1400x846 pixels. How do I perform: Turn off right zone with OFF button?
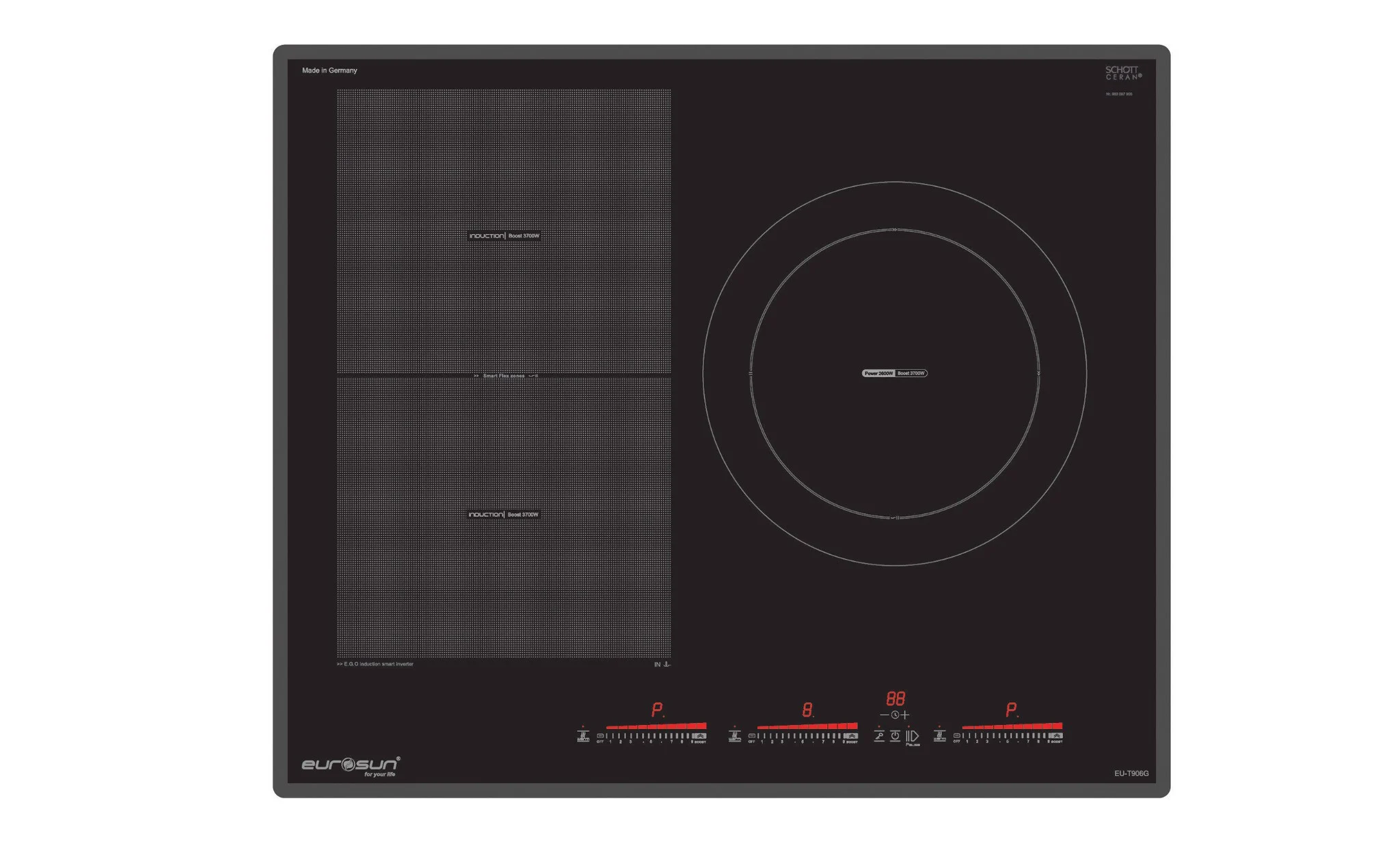tap(956, 737)
